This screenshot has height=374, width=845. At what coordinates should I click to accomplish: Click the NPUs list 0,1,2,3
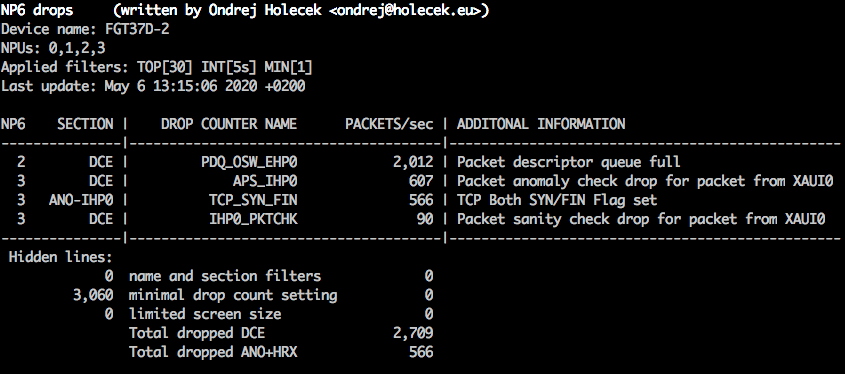point(77,49)
